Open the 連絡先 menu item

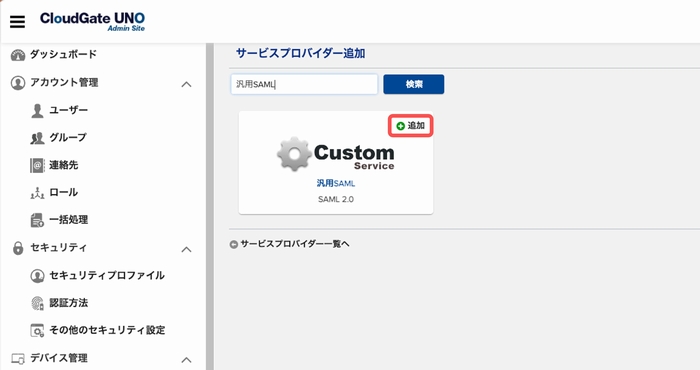[x=63, y=165]
